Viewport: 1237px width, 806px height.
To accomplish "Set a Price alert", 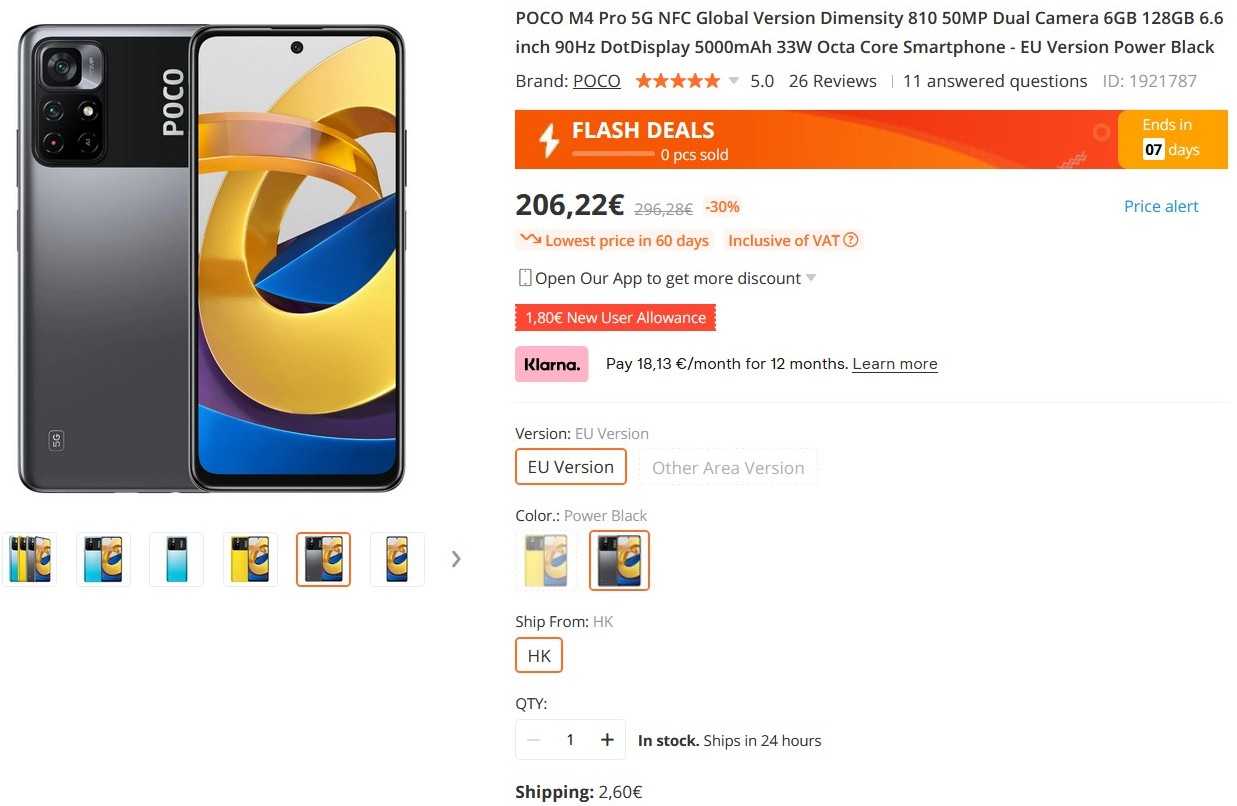I will point(1160,206).
